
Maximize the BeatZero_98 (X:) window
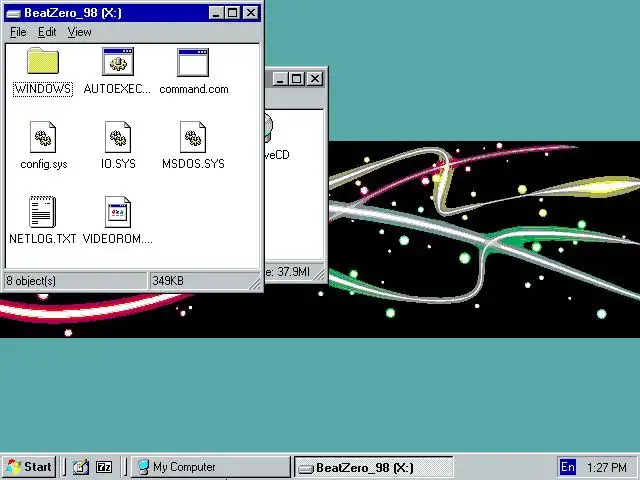click(x=232, y=13)
